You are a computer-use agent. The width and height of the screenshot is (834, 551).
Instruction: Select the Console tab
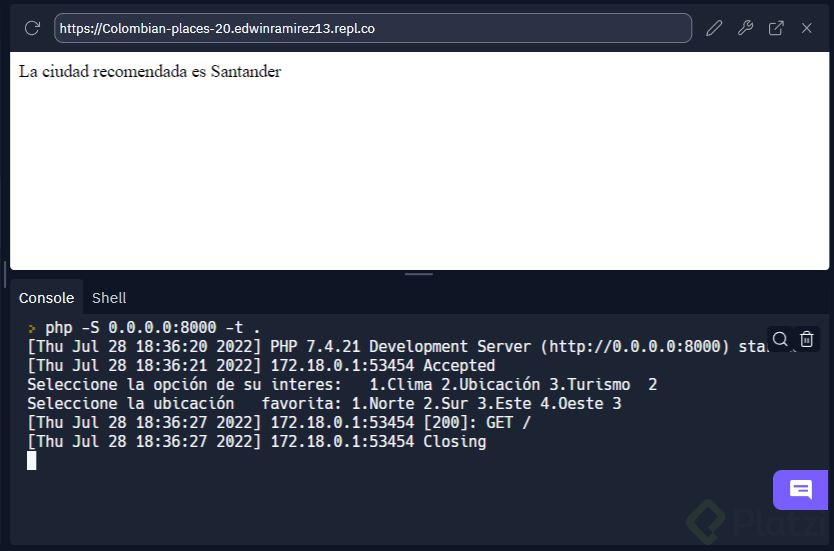46,298
